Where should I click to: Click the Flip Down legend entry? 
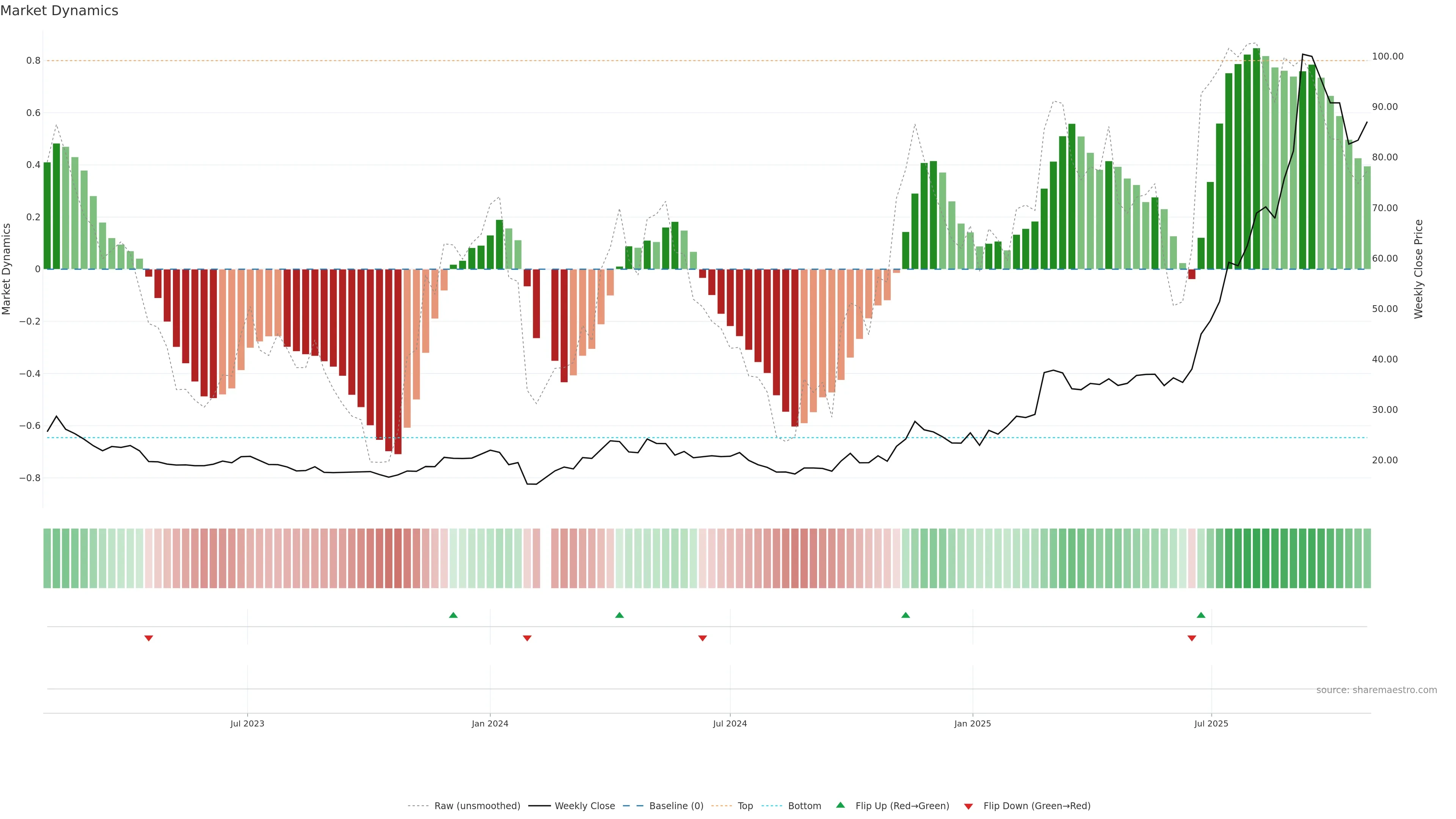(1037, 806)
